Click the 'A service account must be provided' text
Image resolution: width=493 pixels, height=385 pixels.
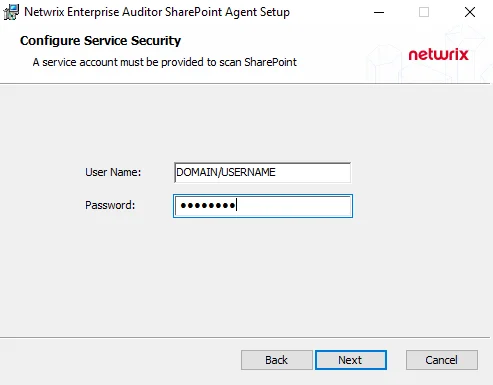165,62
